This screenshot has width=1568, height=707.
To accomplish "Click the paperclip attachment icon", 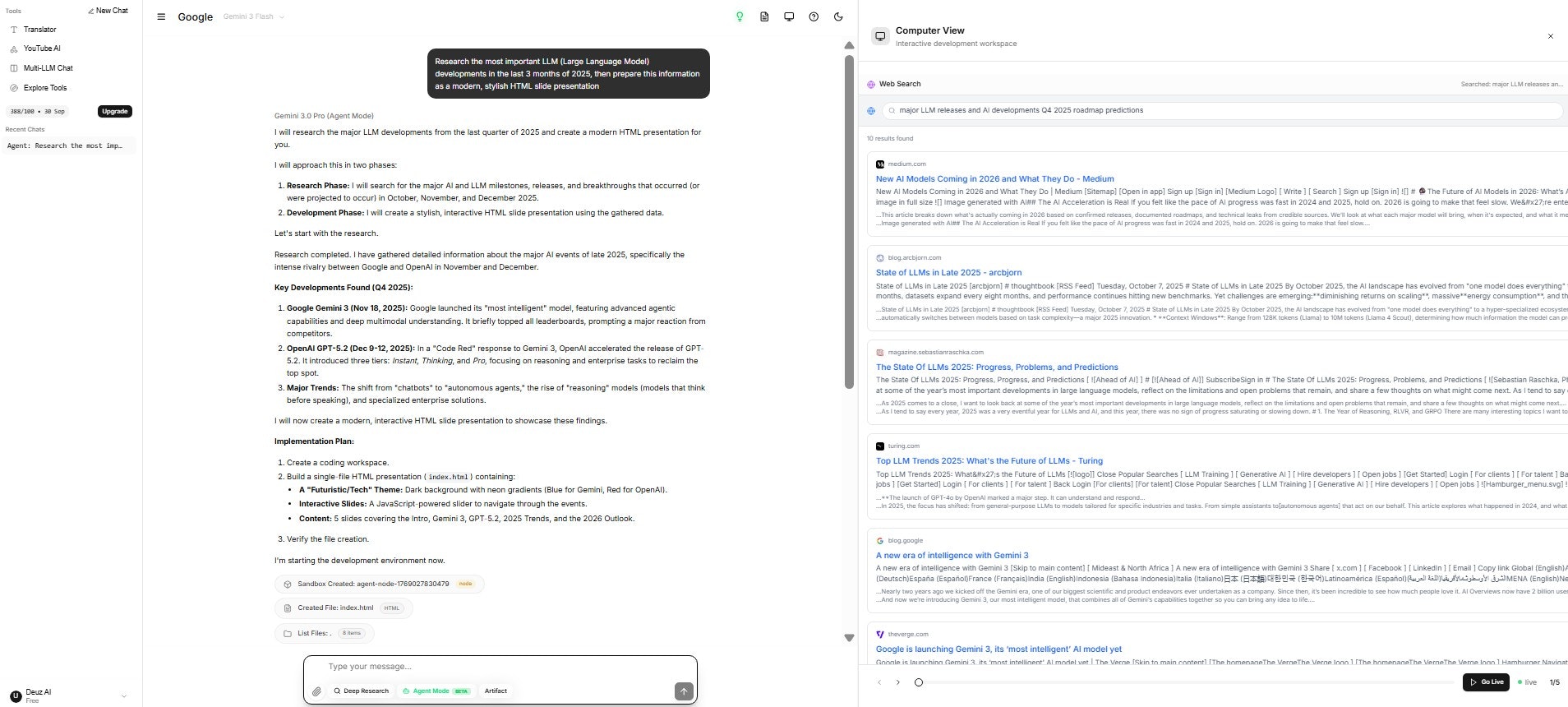I will pyautogui.click(x=316, y=691).
